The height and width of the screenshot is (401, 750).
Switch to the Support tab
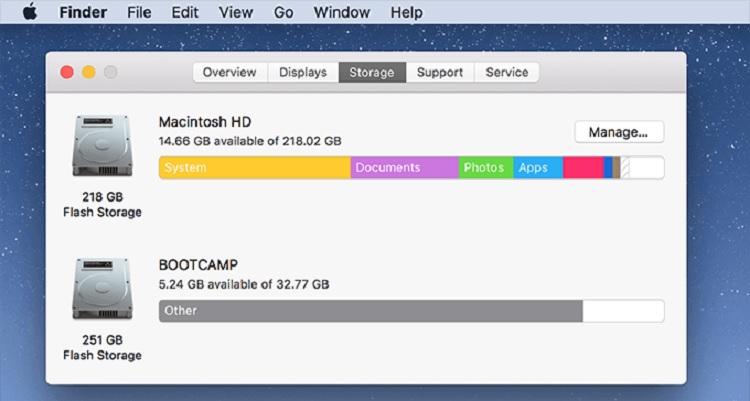[440, 72]
